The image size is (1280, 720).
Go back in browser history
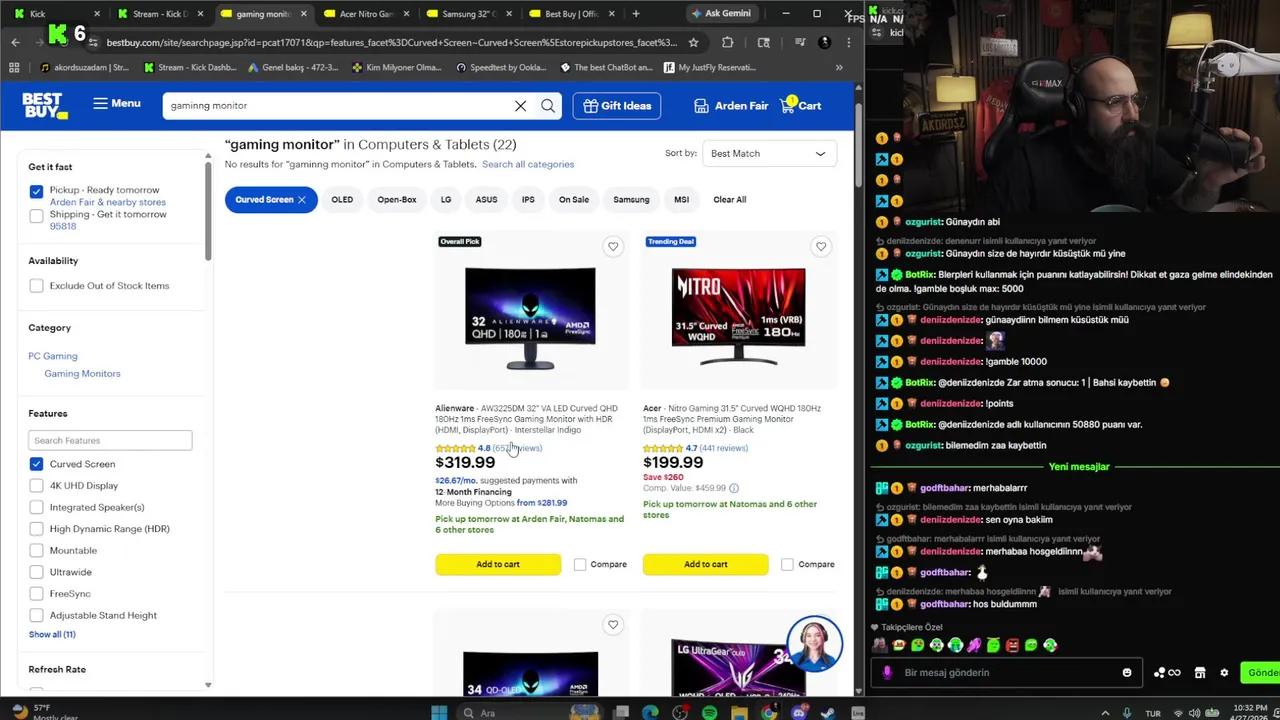point(15,42)
